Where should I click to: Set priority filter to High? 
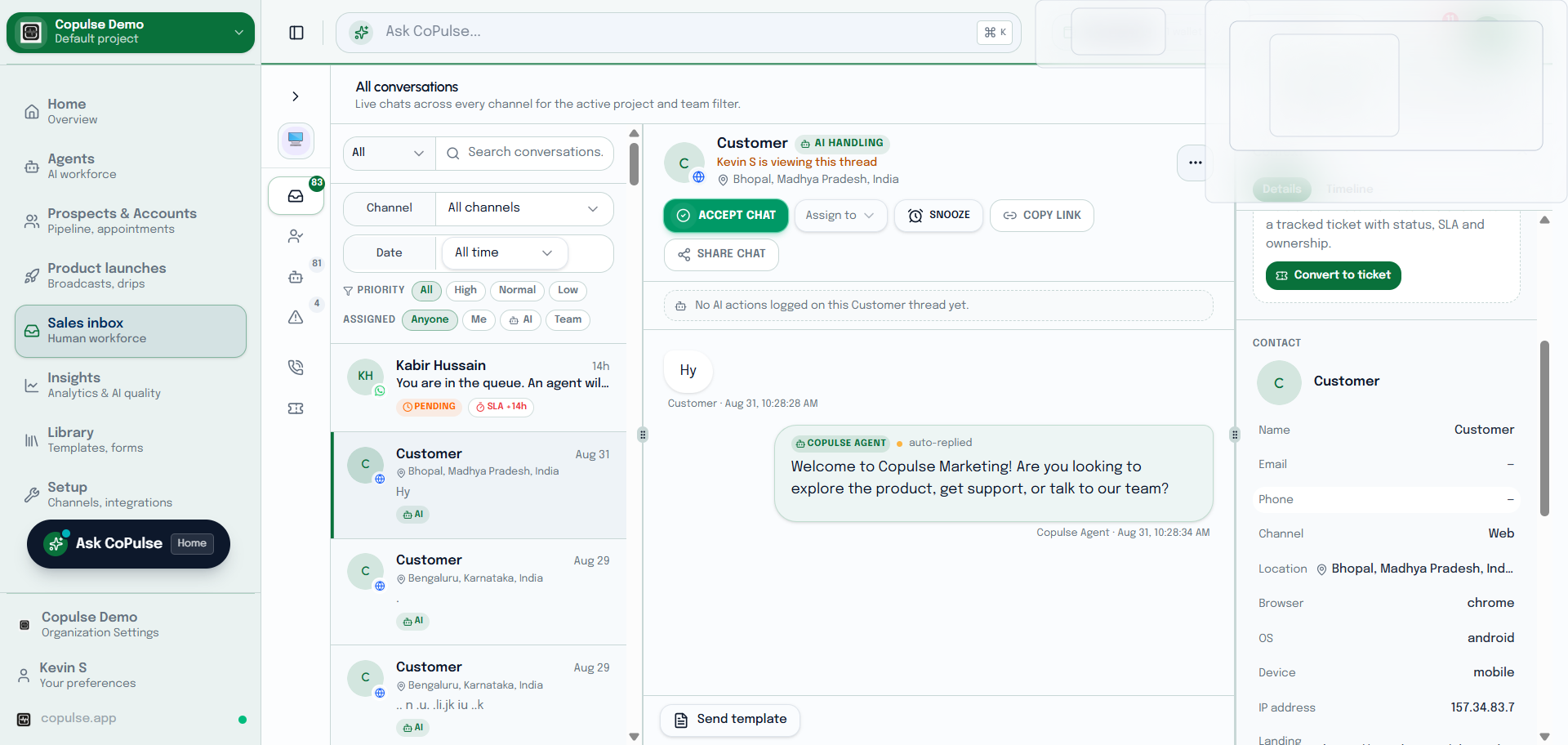[x=465, y=291]
